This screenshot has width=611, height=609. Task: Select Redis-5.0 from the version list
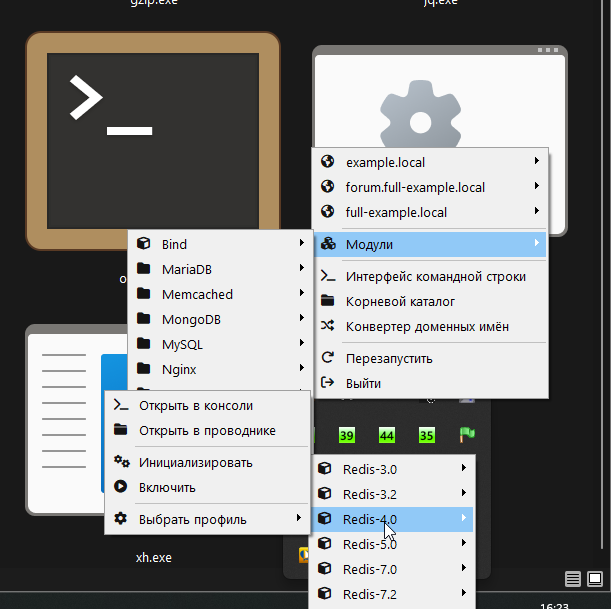pyautogui.click(x=370, y=545)
